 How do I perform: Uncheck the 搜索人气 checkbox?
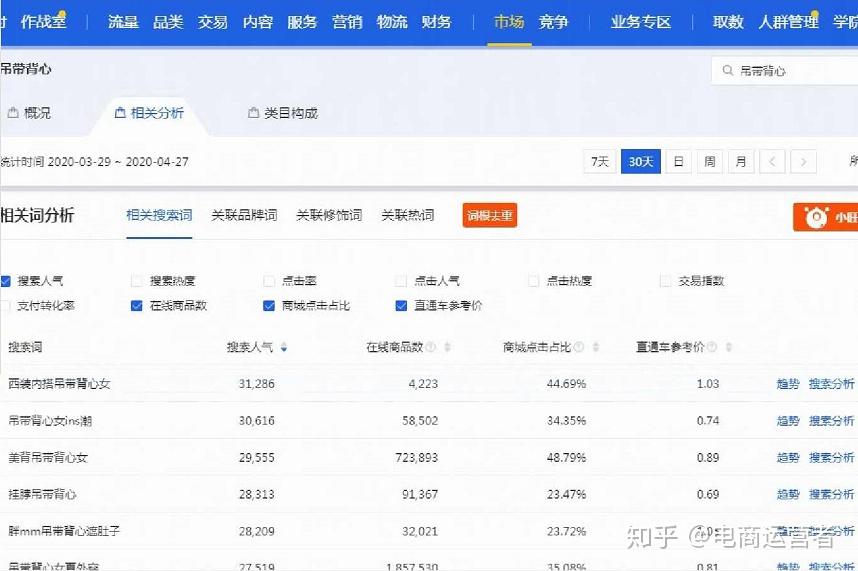pyautogui.click(x=5, y=281)
